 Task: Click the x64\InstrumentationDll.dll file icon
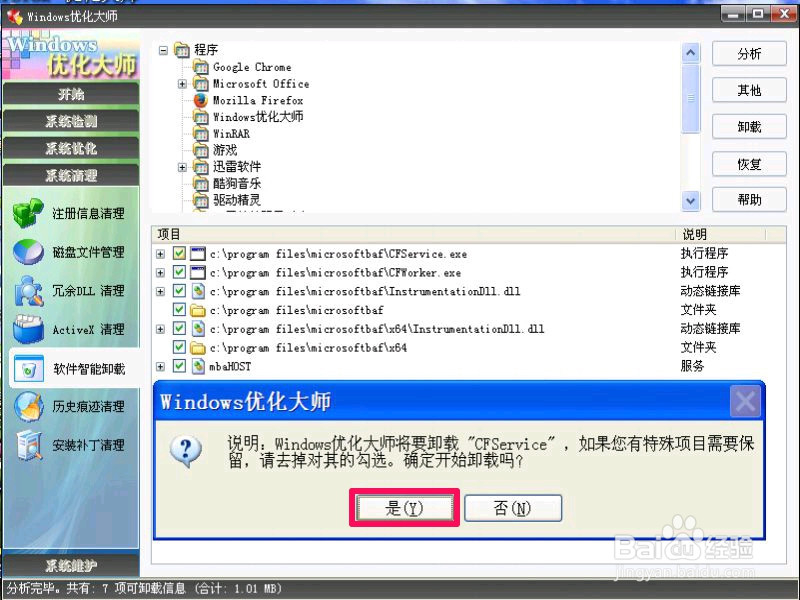pyautogui.click(x=198, y=329)
